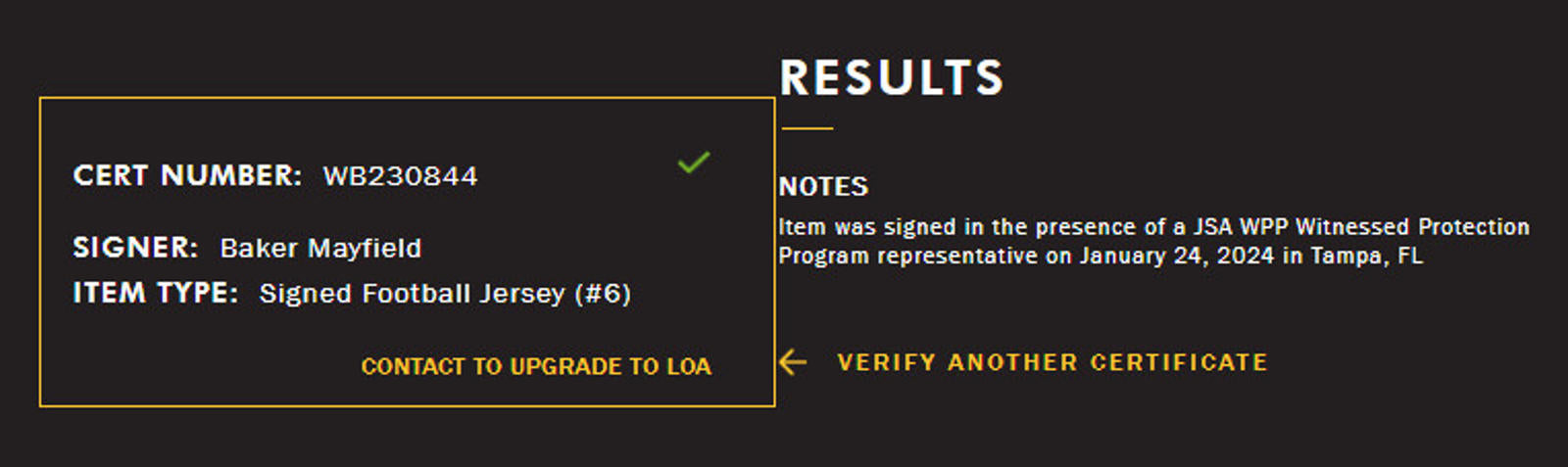Click the cert number WB230844
The width and height of the screenshot is (1568, 467).
click(x=400, y=176)
